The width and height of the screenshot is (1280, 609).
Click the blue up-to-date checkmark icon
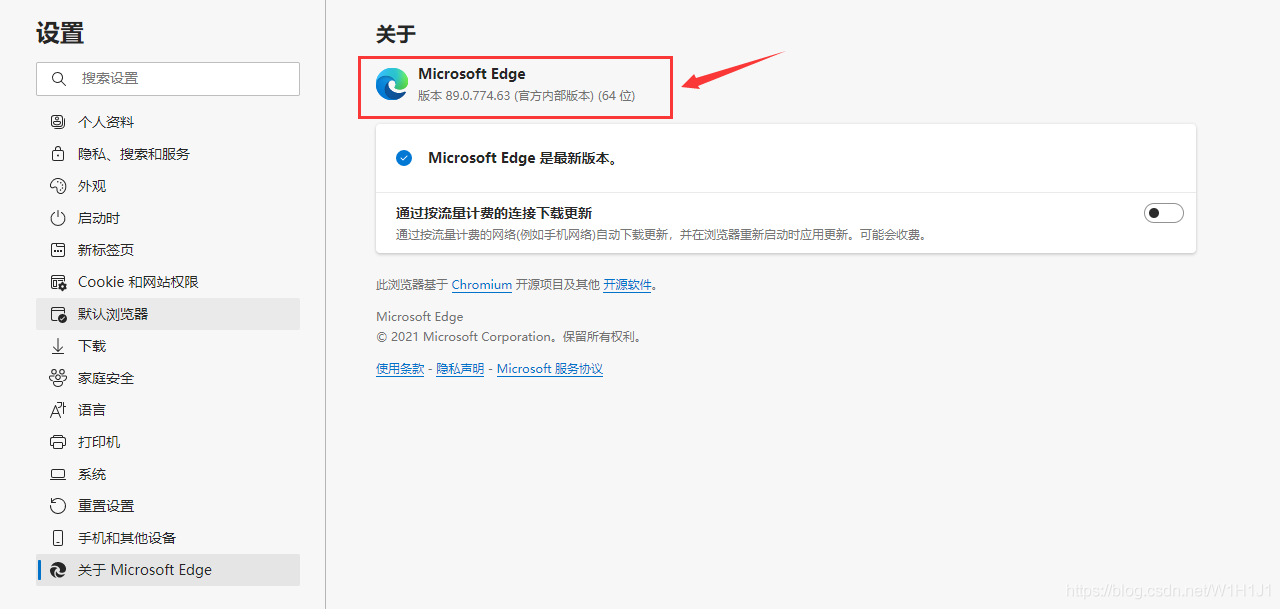404,158
